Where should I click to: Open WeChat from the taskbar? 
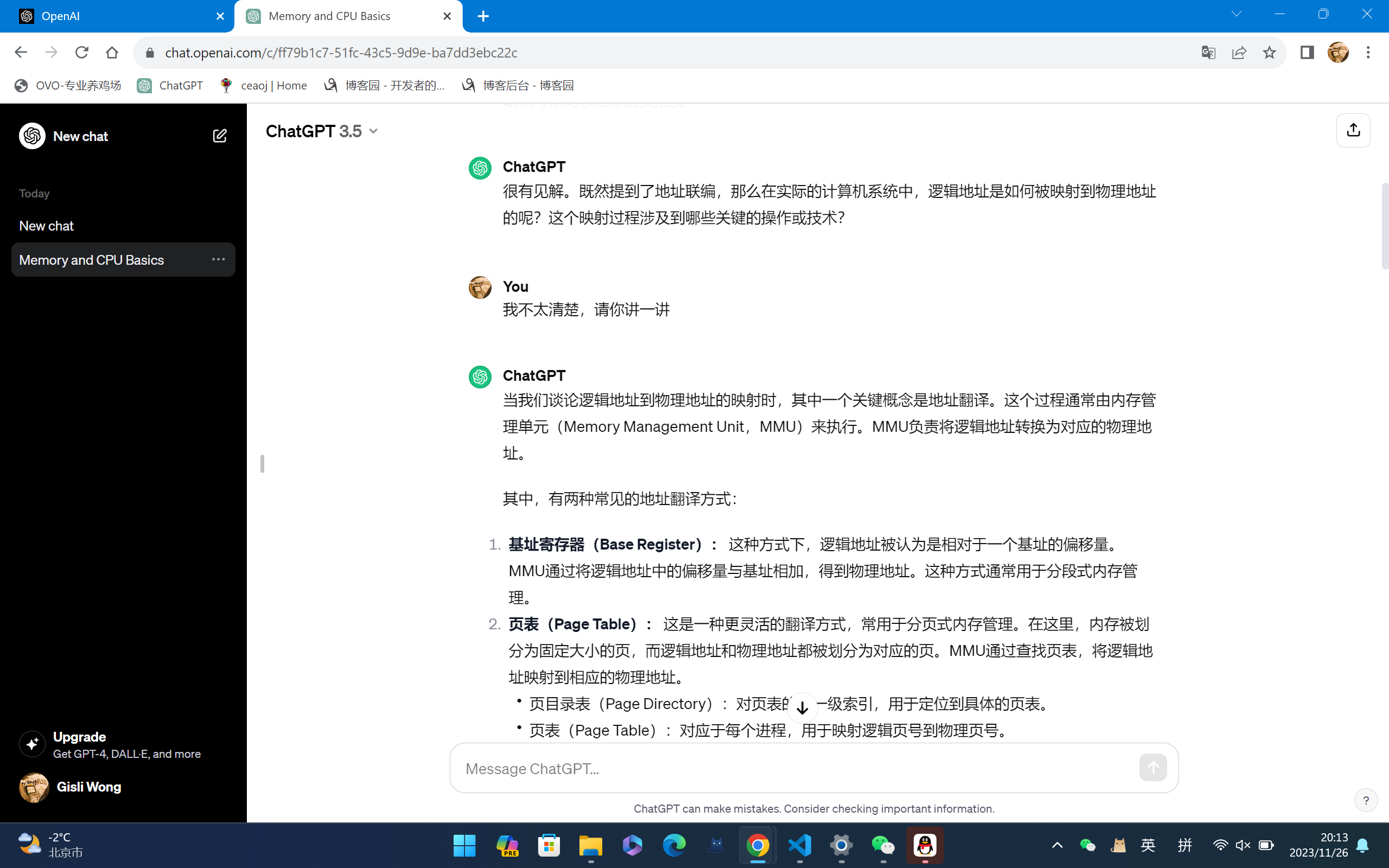[883, 845]
